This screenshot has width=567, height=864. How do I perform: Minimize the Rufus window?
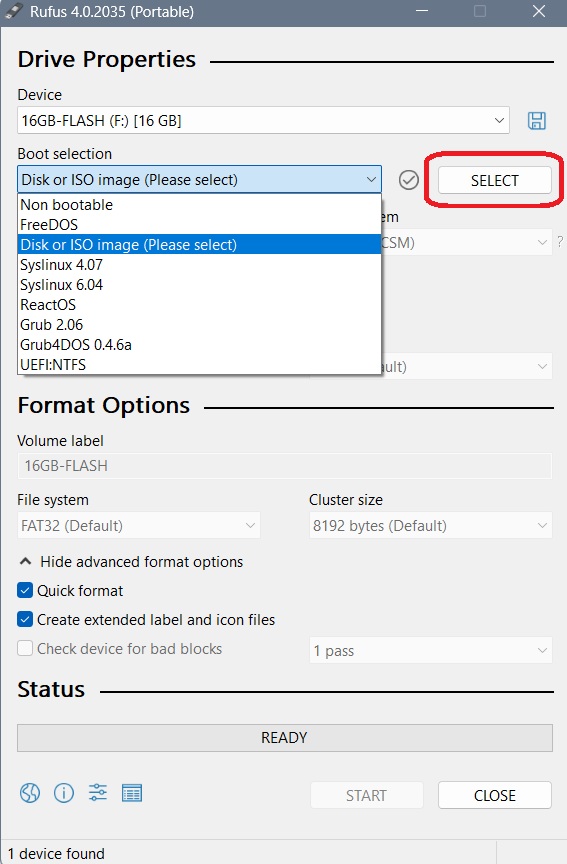pyautogui.click(x=422, y=11)
